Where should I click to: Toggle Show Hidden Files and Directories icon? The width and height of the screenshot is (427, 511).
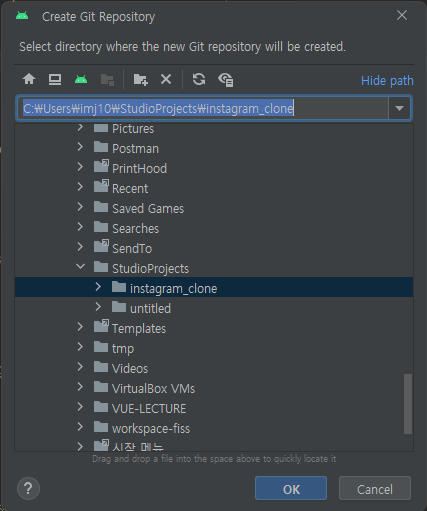click(x=226, y=80)
